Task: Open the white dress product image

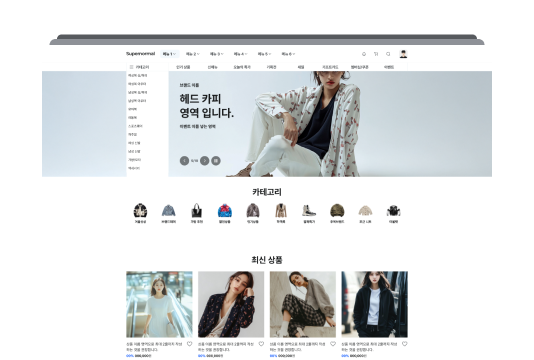Action: (x=159, y=304)
